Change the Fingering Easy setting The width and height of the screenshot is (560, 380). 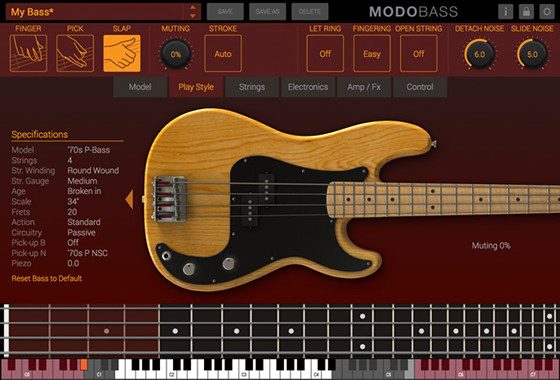372,54
